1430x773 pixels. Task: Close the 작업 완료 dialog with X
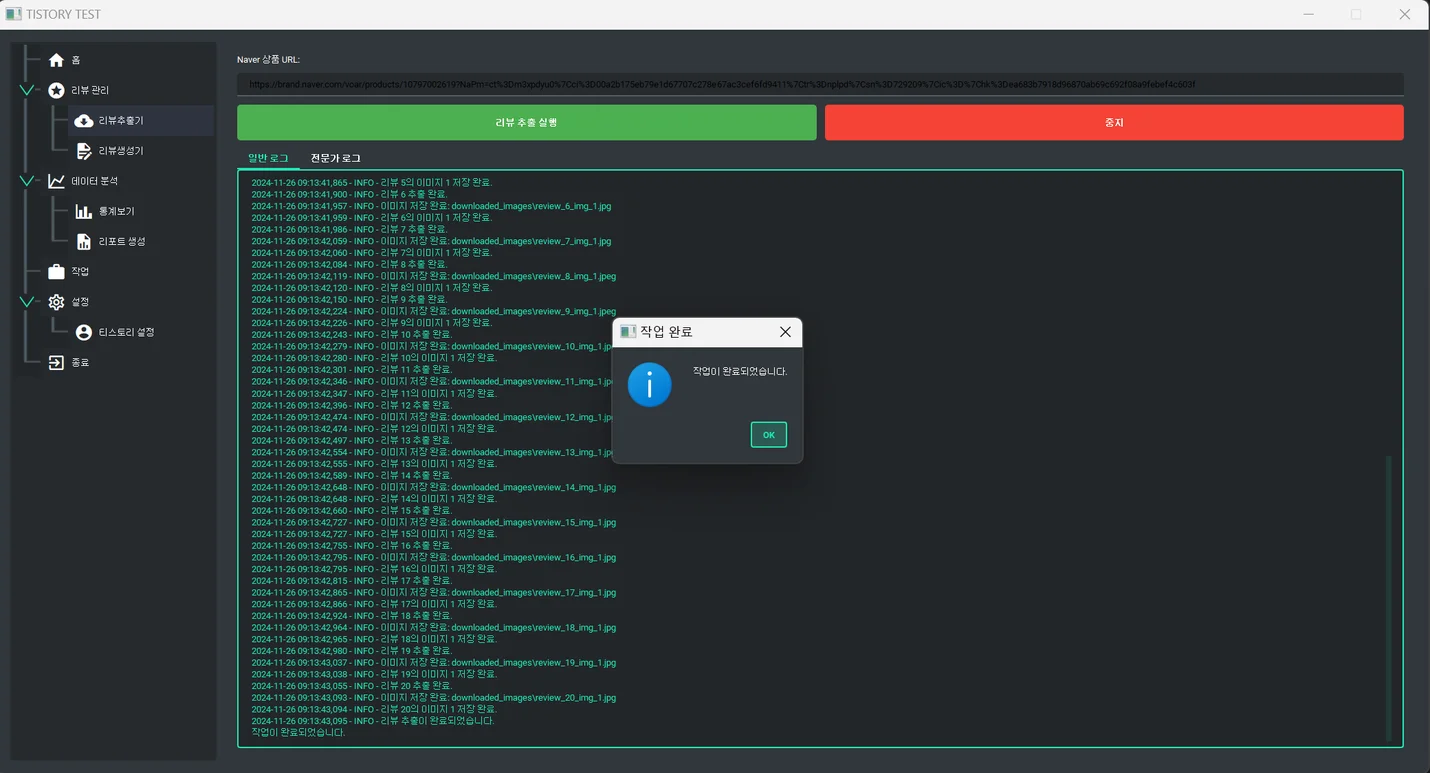(785, 332)
